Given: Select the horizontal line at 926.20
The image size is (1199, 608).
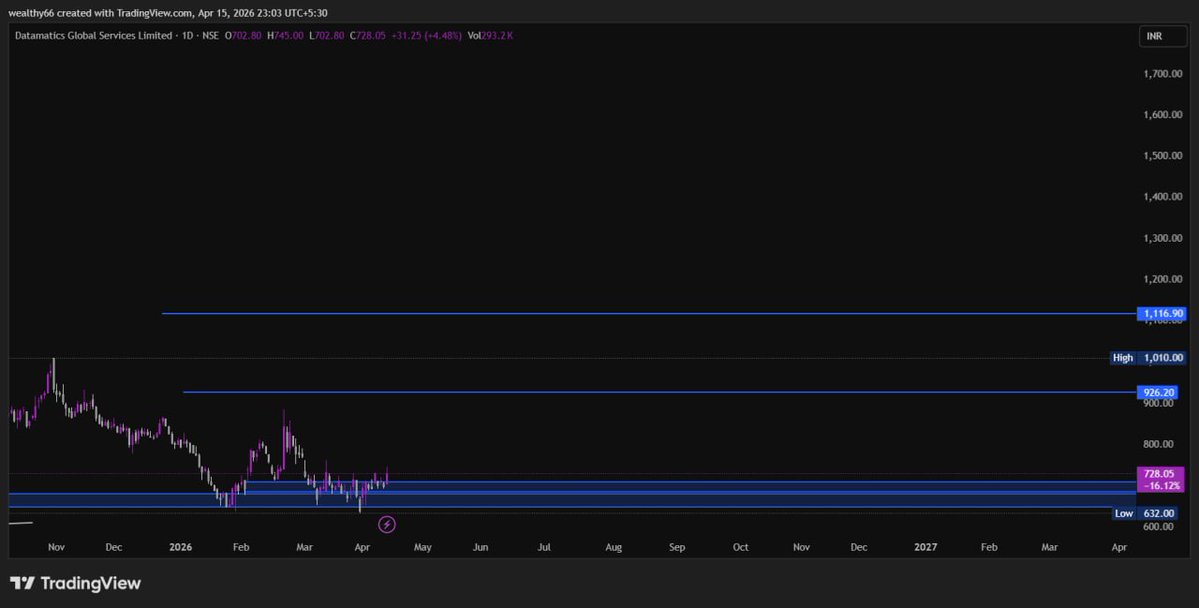Looking at the screenshot, I should coord(659,392).
